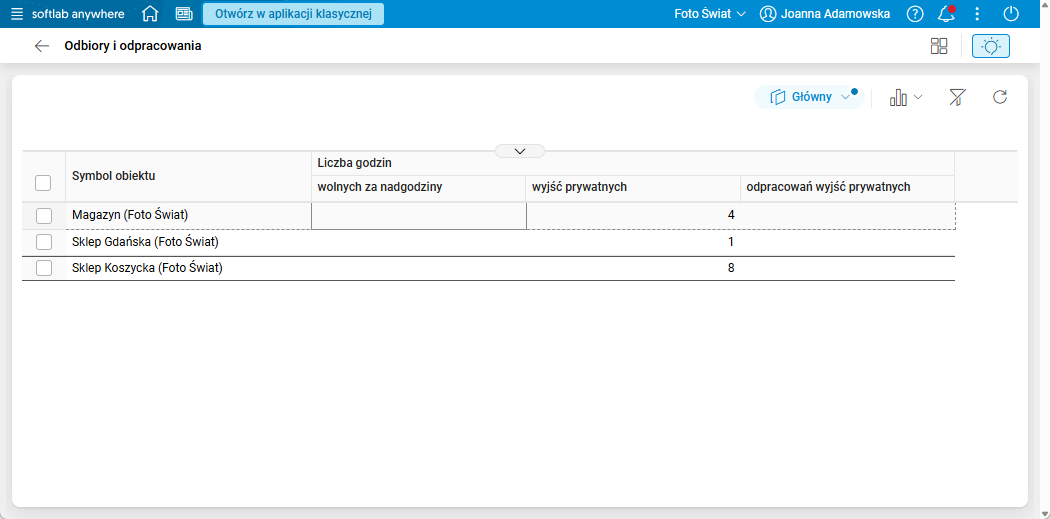Viewport: 1050px width, 519px height.
Task: Expand the chart type dropdown
Action: (x=906, y=97)
